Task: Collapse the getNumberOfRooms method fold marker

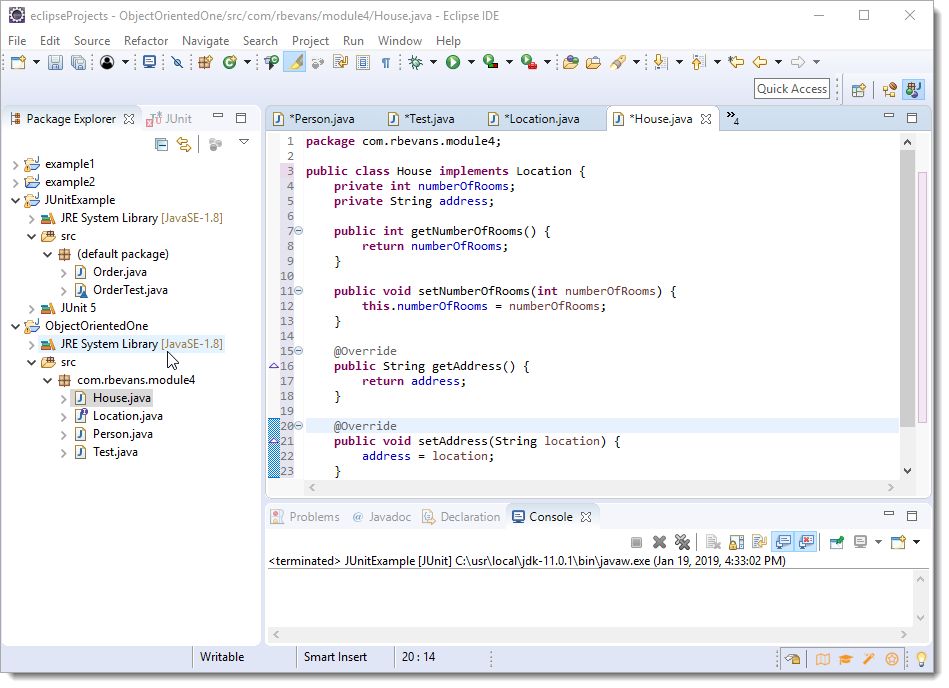Action: click(x=299, y=231)
